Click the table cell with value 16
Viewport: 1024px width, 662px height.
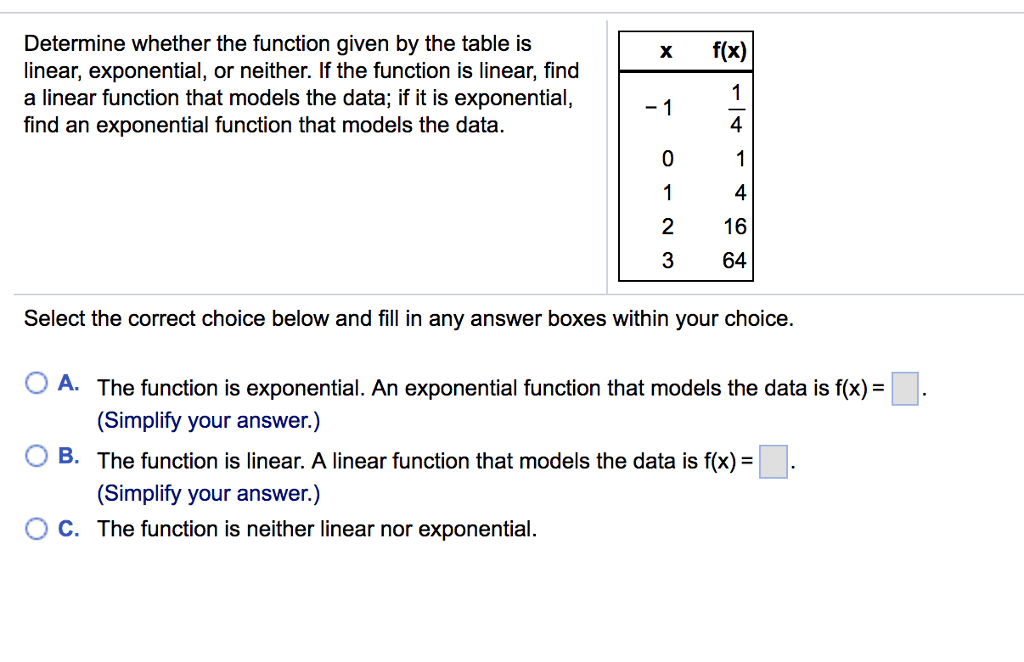click(735, 227)
